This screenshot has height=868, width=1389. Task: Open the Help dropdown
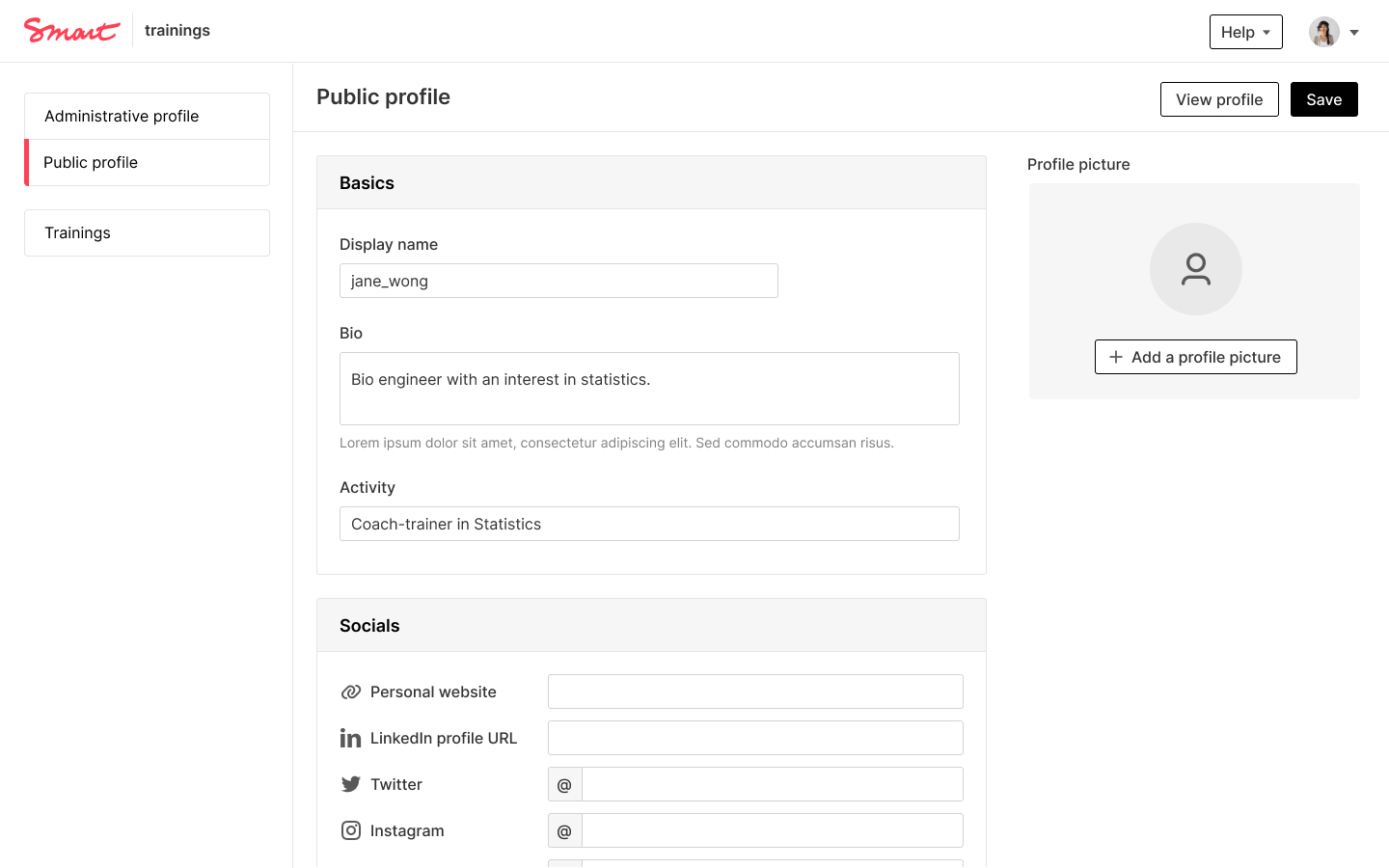(1246, 32)
